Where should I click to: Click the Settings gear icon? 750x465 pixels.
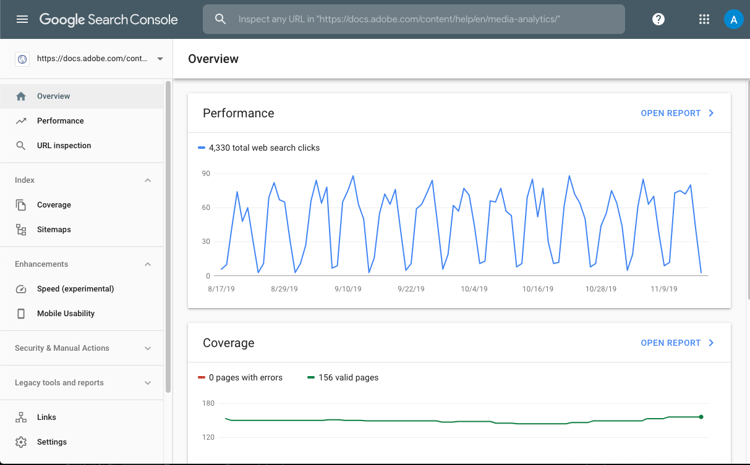21,442
